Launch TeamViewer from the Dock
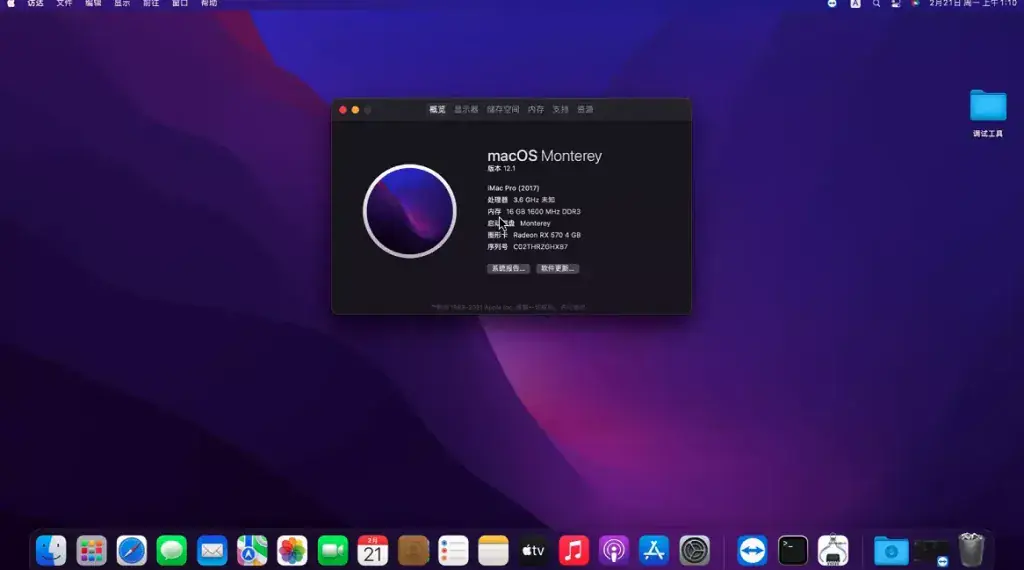 pyautogui.click(x=752, y=550)
